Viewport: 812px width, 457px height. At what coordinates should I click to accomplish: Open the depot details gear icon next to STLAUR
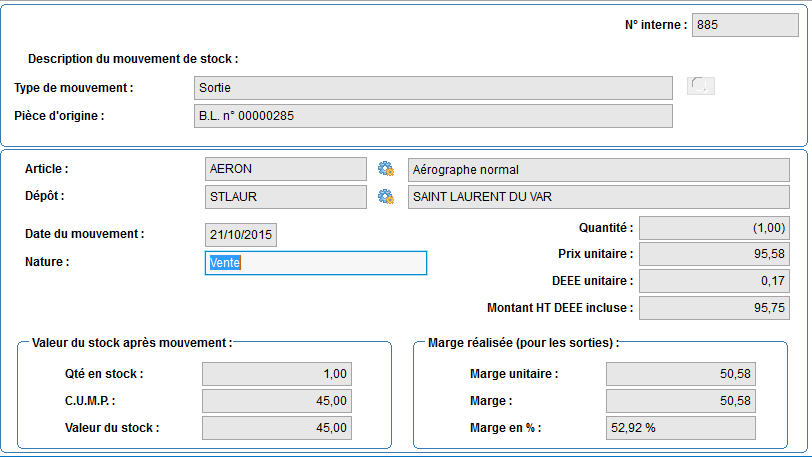coord(385,197)
